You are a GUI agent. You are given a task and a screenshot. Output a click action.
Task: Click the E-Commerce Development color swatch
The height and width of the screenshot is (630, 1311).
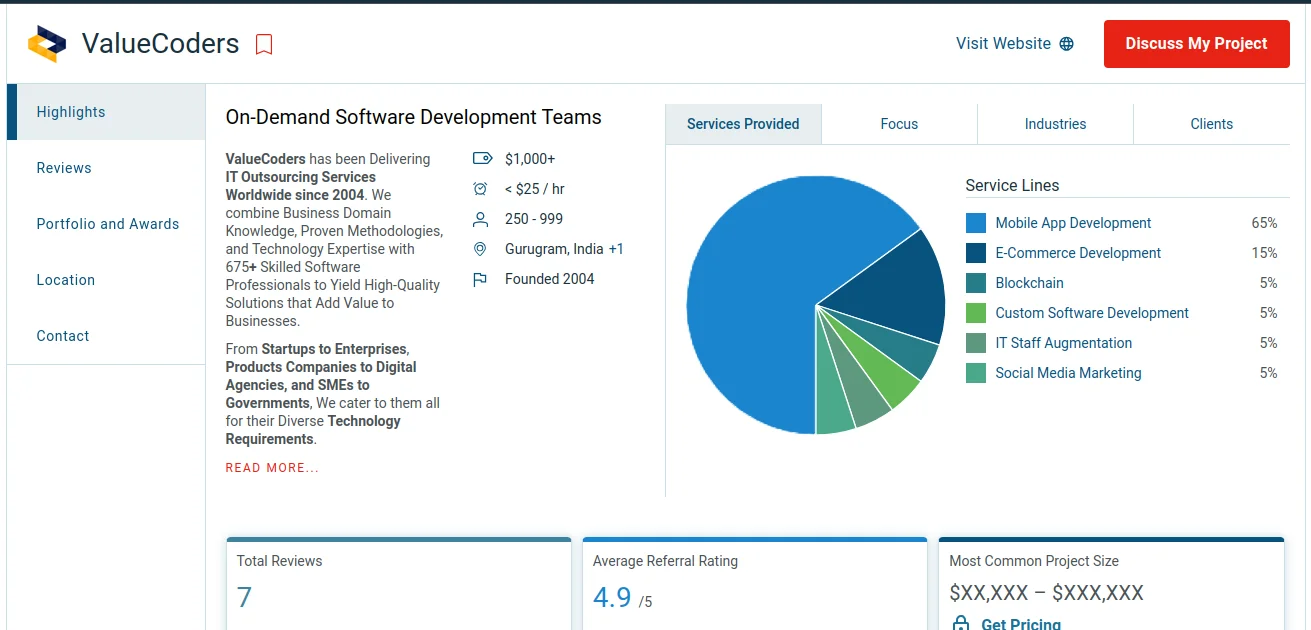point(976,253)
